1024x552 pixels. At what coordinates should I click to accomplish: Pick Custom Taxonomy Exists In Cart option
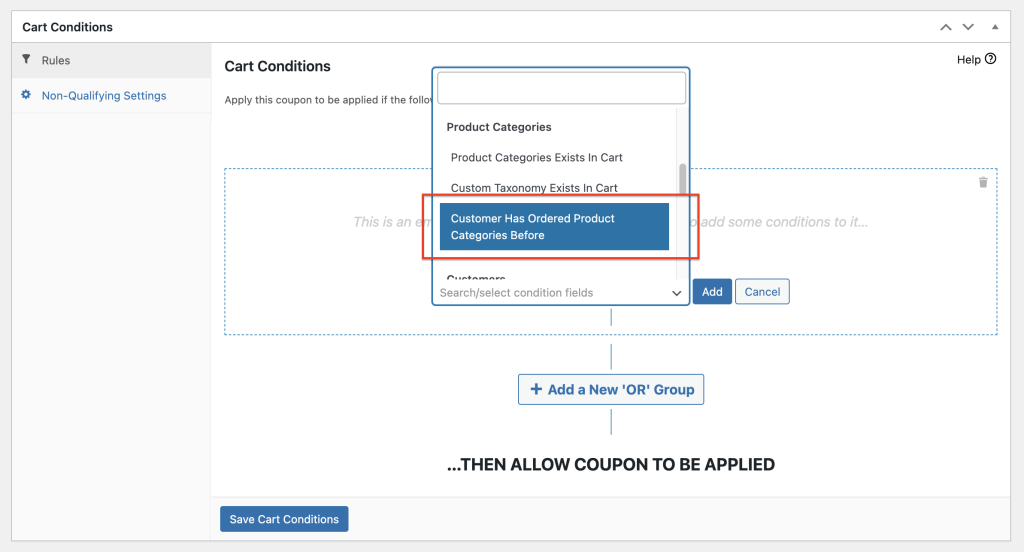(534, 188)
